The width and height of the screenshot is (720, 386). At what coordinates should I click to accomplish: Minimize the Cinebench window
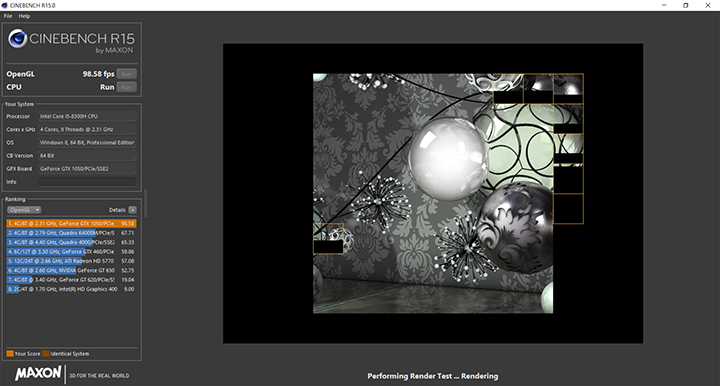664,6
